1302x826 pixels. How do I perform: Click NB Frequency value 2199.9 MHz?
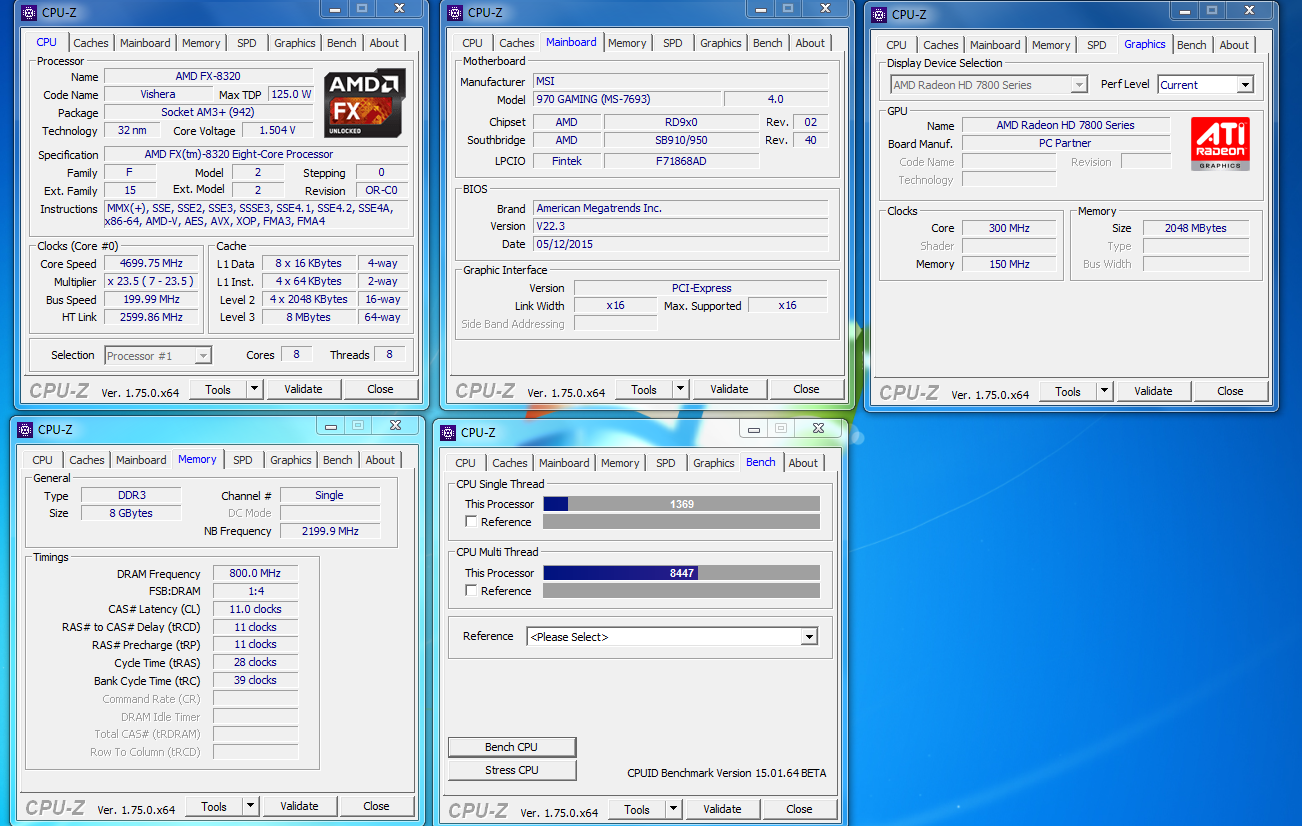[x=329, y=531]
